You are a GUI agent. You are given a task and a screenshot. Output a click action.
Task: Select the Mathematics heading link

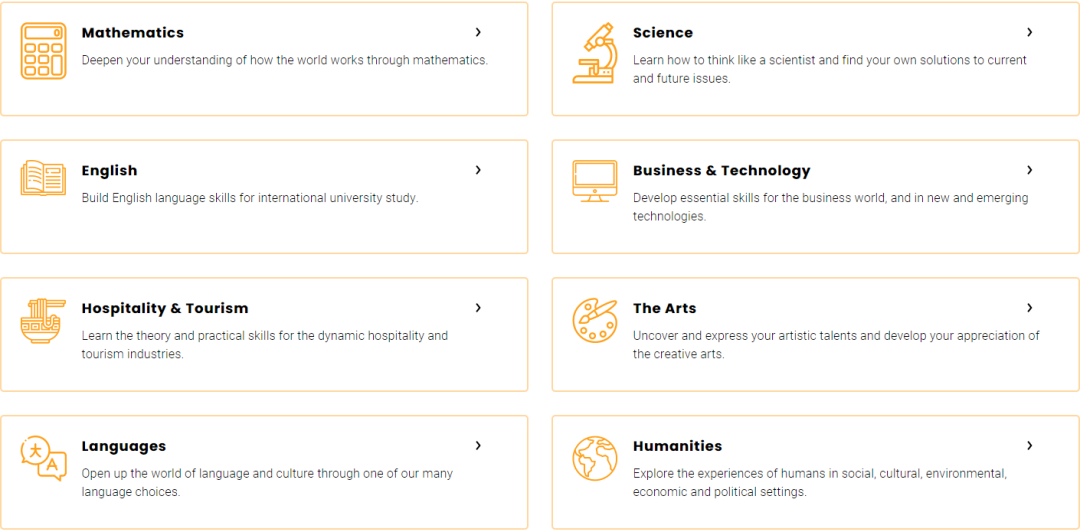pyautogui.click(x=133, y=32)
